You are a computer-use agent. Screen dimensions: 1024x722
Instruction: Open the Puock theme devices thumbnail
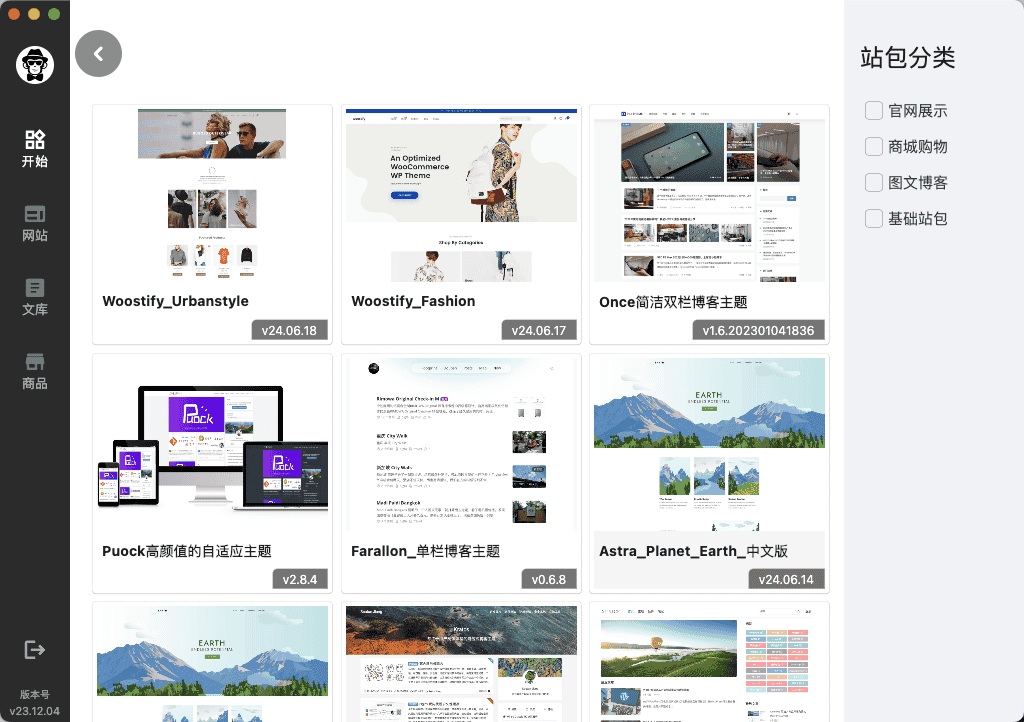212,445
